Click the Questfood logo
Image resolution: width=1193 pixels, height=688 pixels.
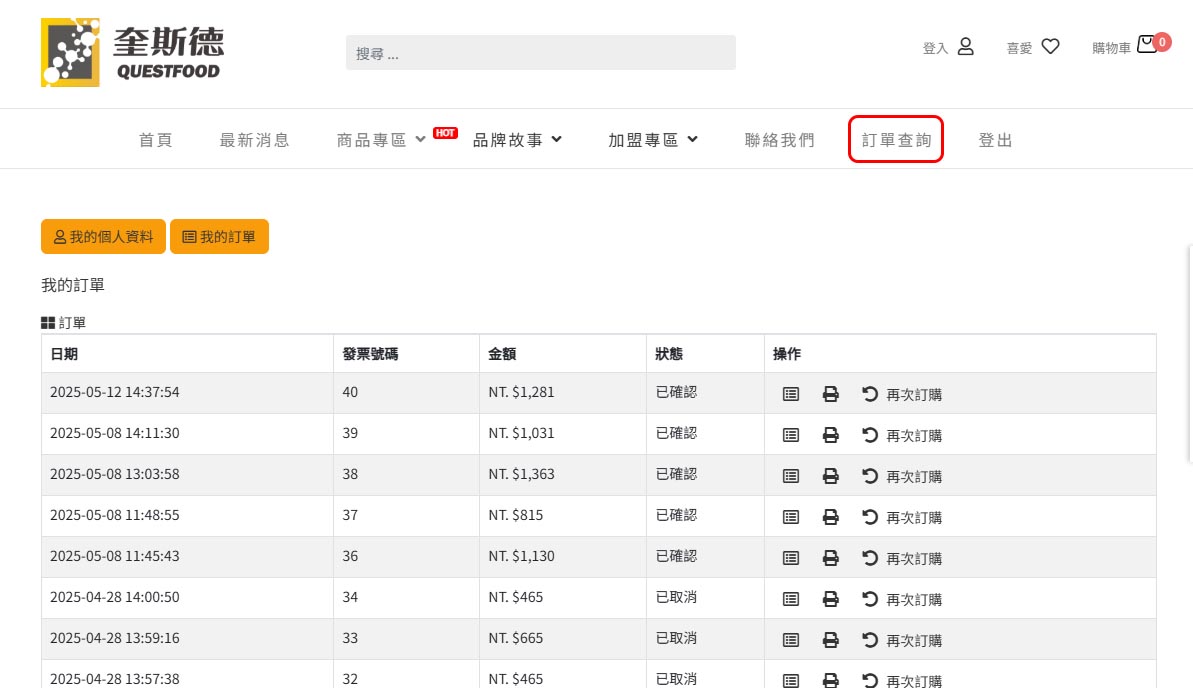[132, 53]
